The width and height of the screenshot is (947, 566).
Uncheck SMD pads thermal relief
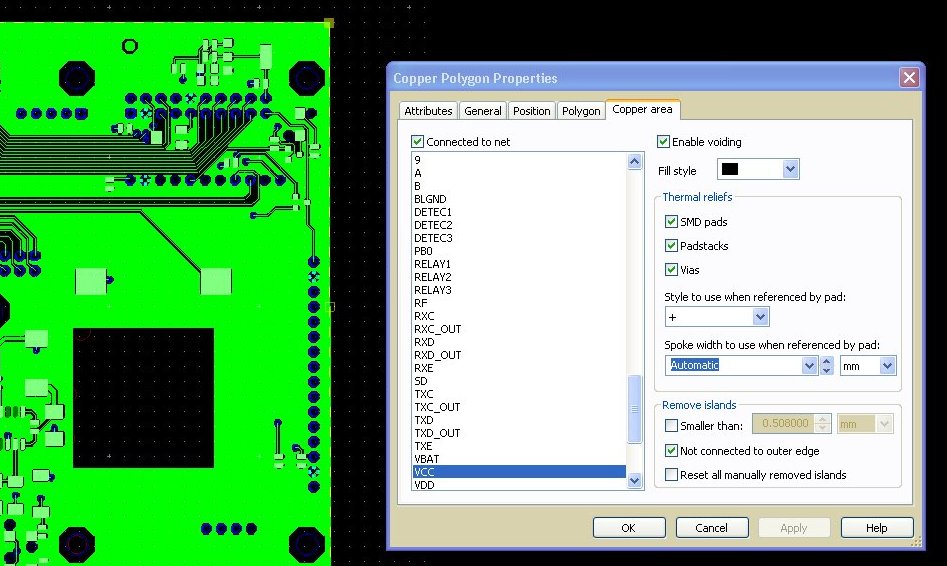(x=672, y=222)
